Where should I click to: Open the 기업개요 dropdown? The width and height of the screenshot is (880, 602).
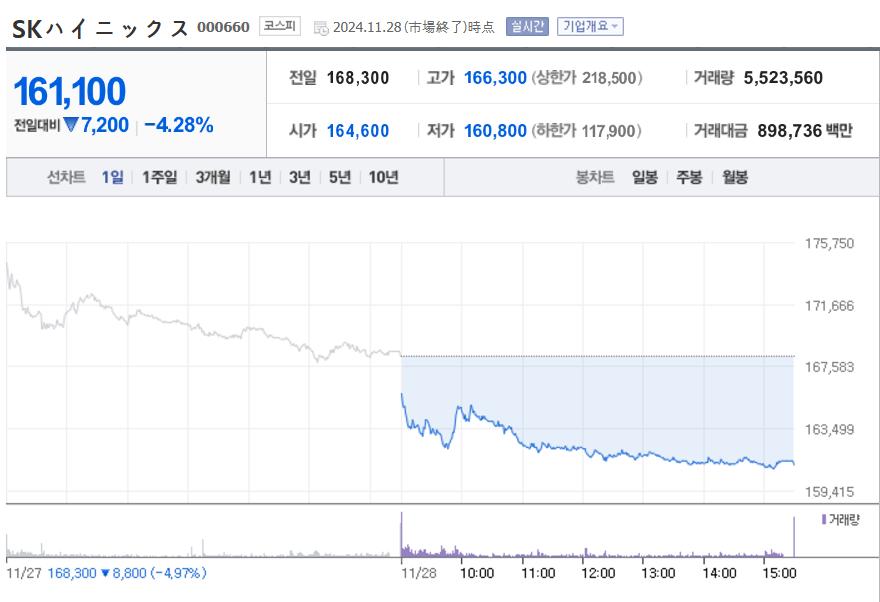coord(589,26)
